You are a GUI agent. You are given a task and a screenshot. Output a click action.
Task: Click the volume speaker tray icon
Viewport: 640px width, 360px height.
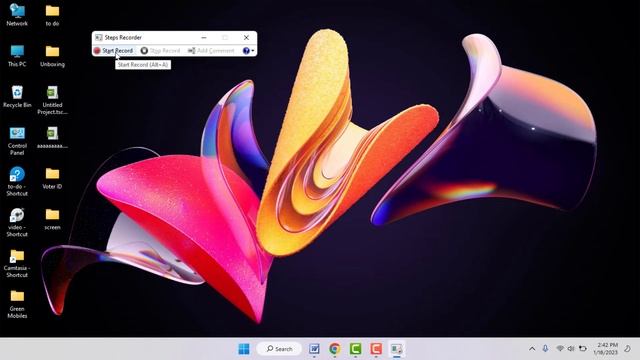(x=571, y=349)
